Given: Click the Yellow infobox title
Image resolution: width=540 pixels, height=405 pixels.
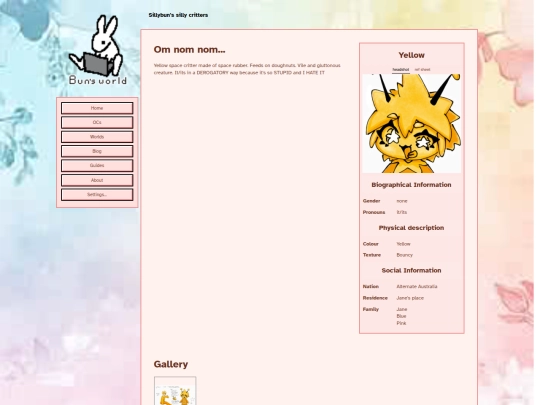Looking at the screenshot, I should click(412, 55).
